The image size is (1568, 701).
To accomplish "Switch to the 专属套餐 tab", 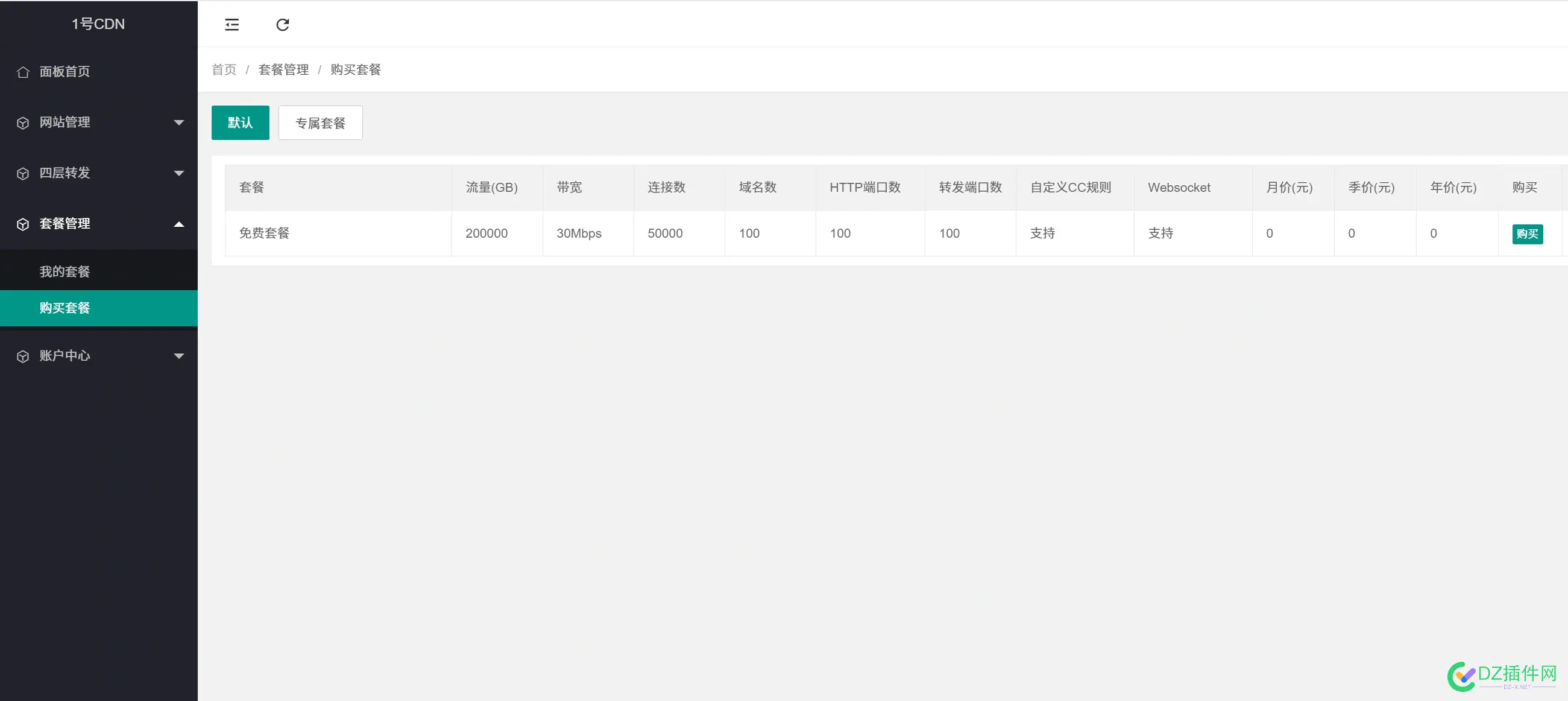I will (320, 122).
